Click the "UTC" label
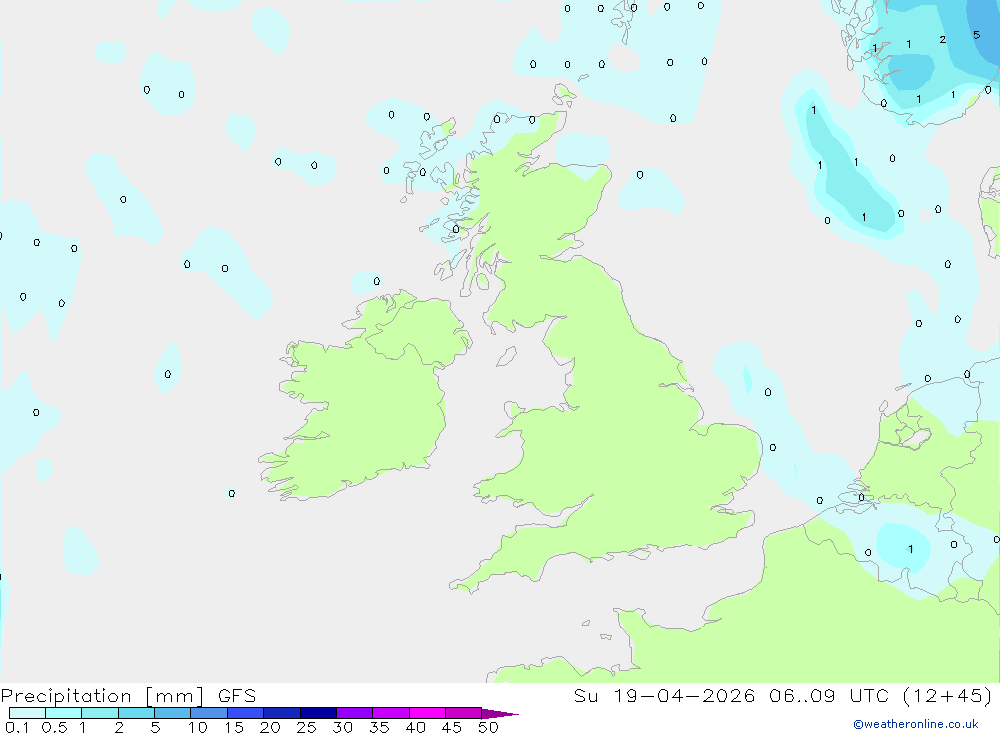The height and width of the screenshot is (733, 1000). tap(869, 695)
